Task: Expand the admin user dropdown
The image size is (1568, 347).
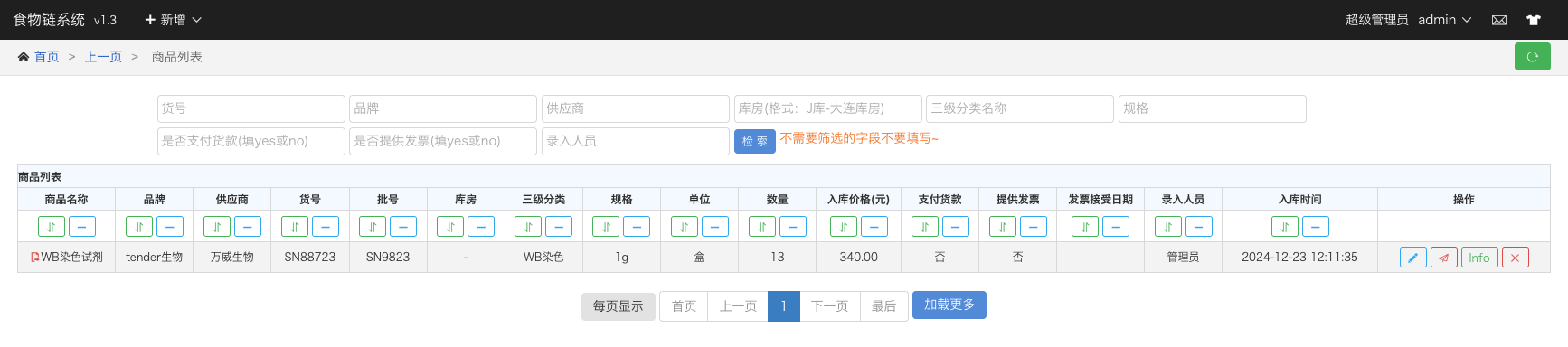Action: click(1444, 20)
